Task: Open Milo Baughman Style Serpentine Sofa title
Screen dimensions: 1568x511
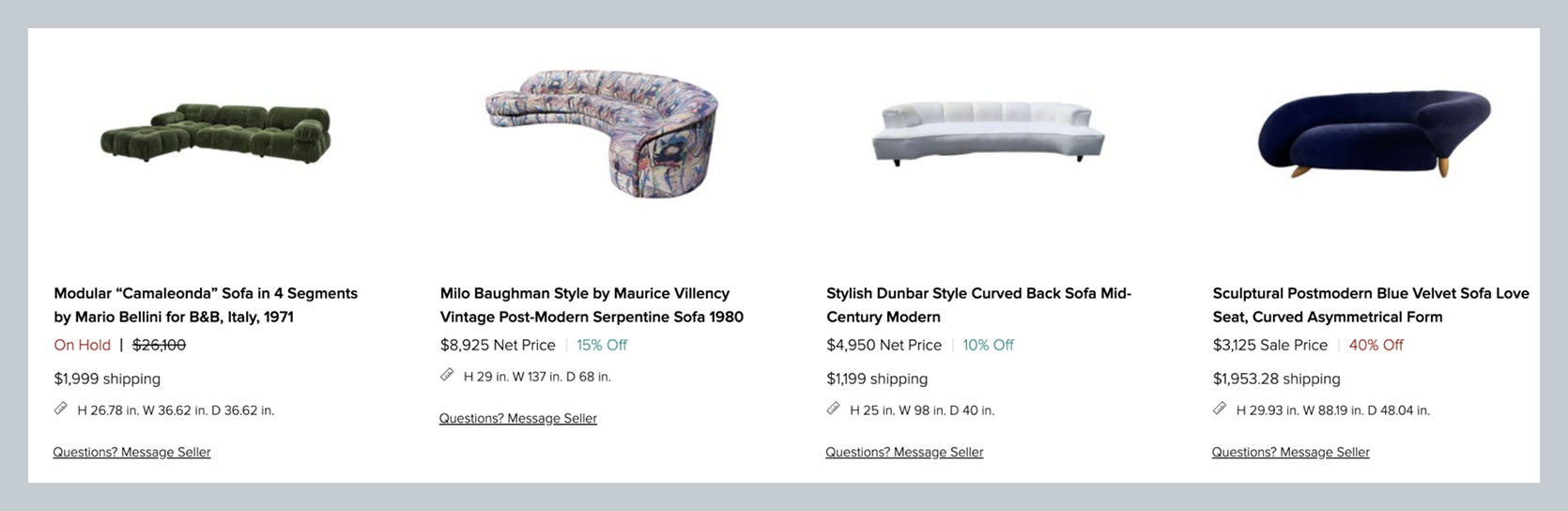Action: coord(592,305)
